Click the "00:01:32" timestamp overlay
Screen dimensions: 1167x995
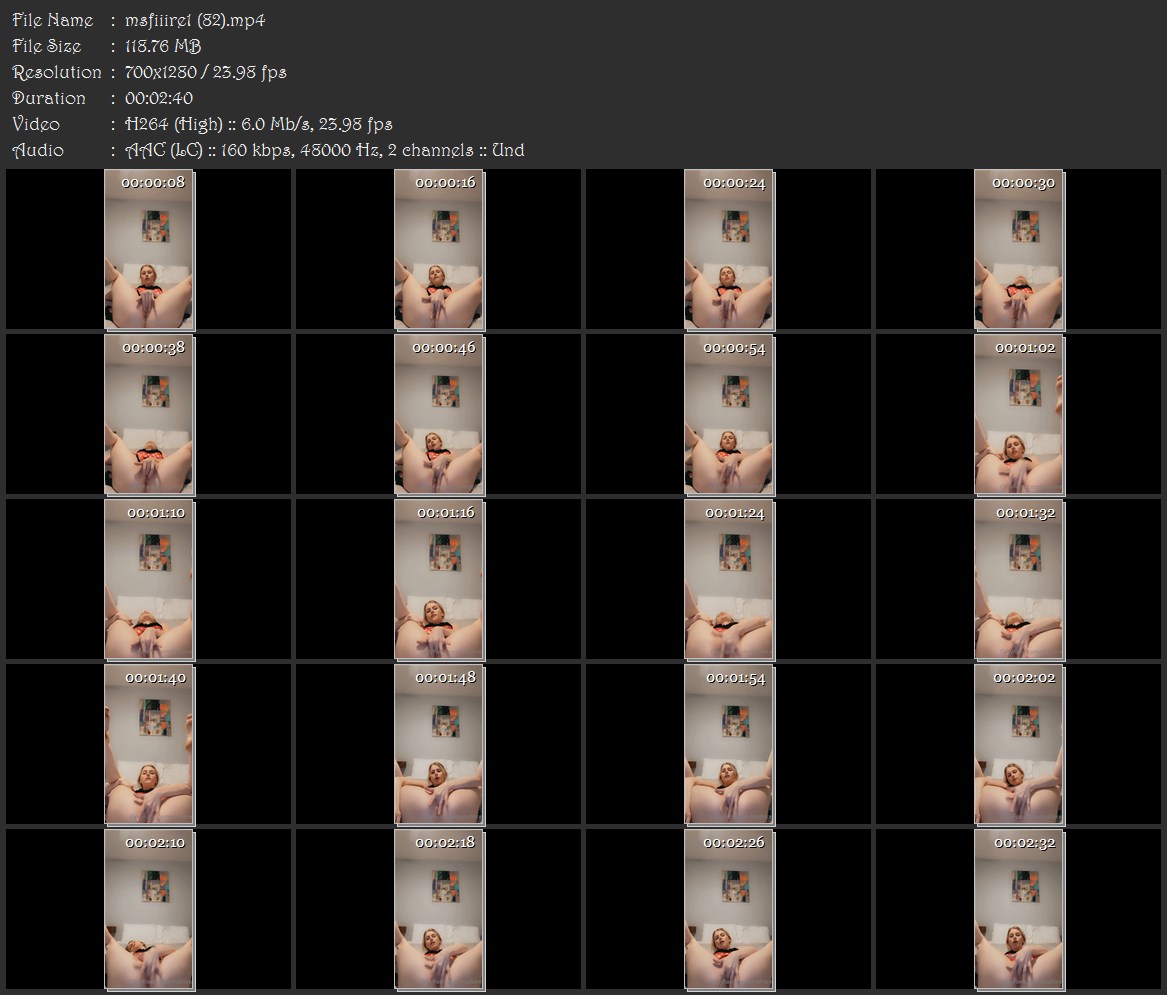coord(1026,513)
